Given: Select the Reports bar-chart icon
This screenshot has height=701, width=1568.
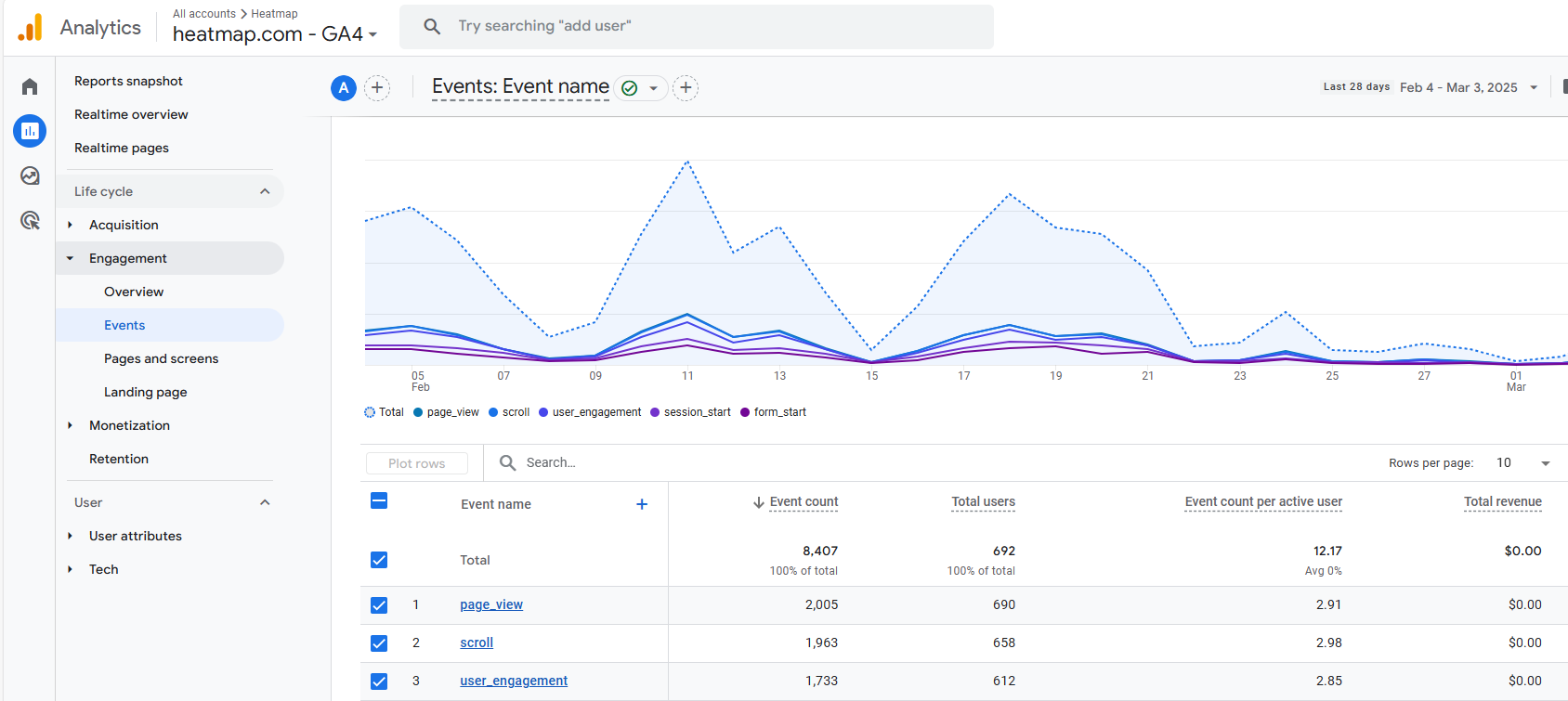Looking at the screenshot, I should [x=30, y=131].
